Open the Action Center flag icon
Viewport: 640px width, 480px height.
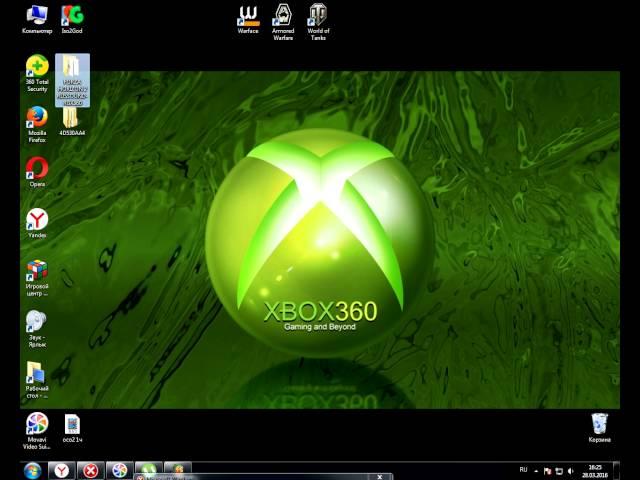(x=547, y=471)
